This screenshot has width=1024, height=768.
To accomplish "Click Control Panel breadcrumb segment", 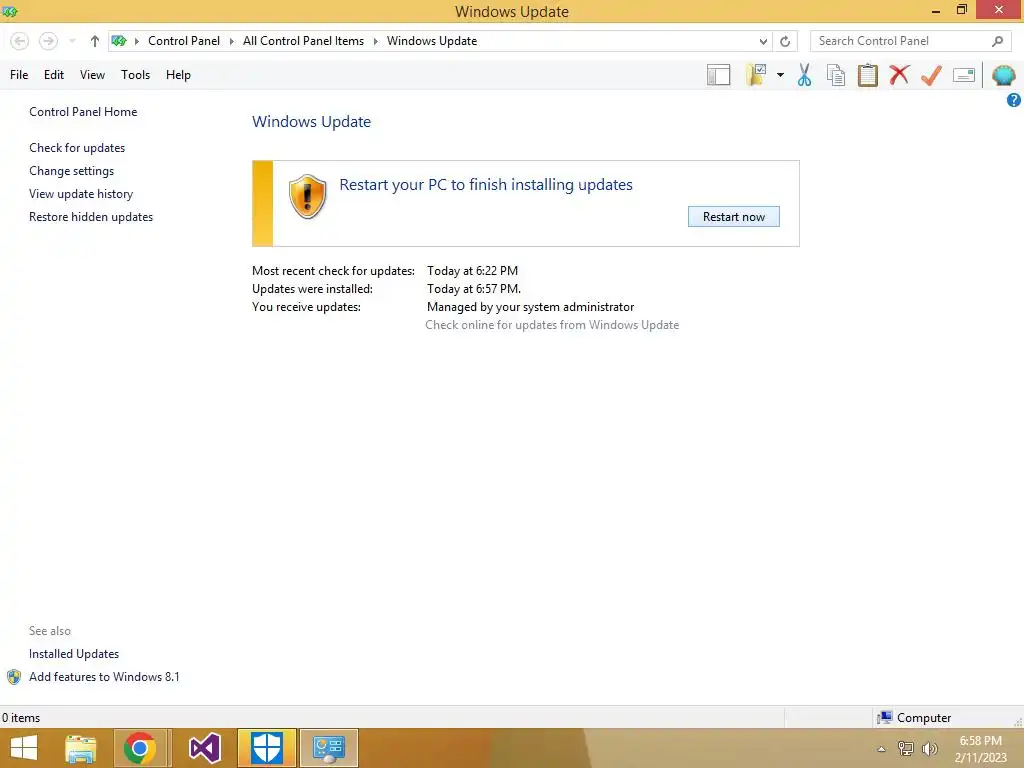I will pyautogui.click(x=184, y=41).
